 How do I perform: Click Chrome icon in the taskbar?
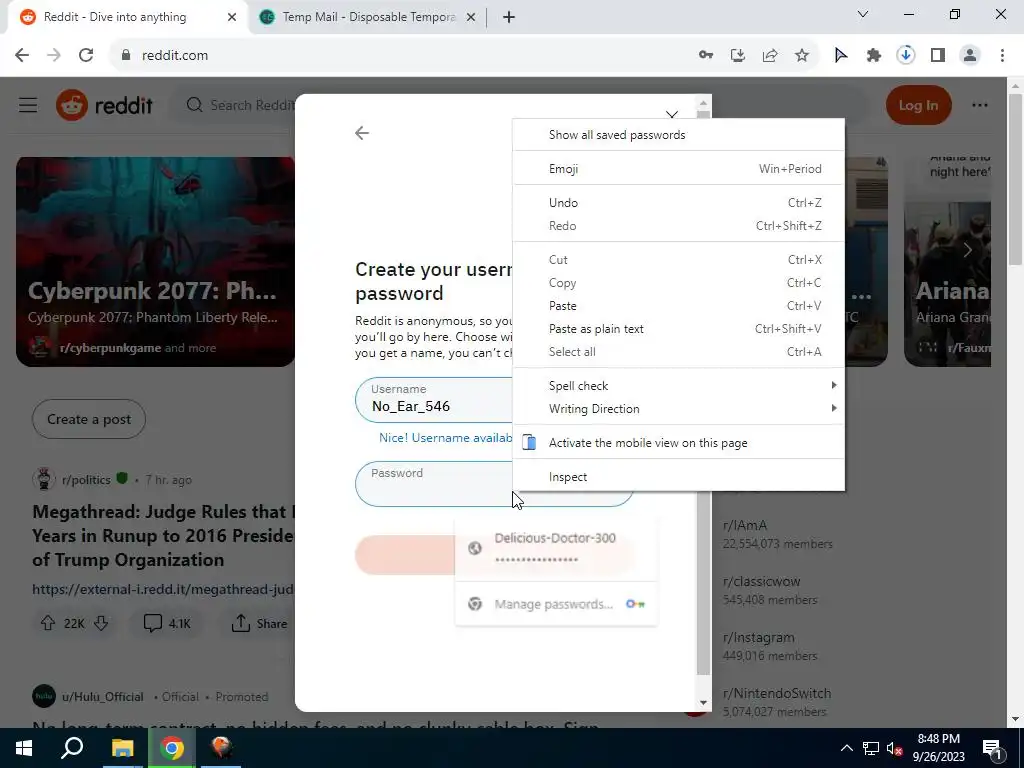[x=172, y=748]
